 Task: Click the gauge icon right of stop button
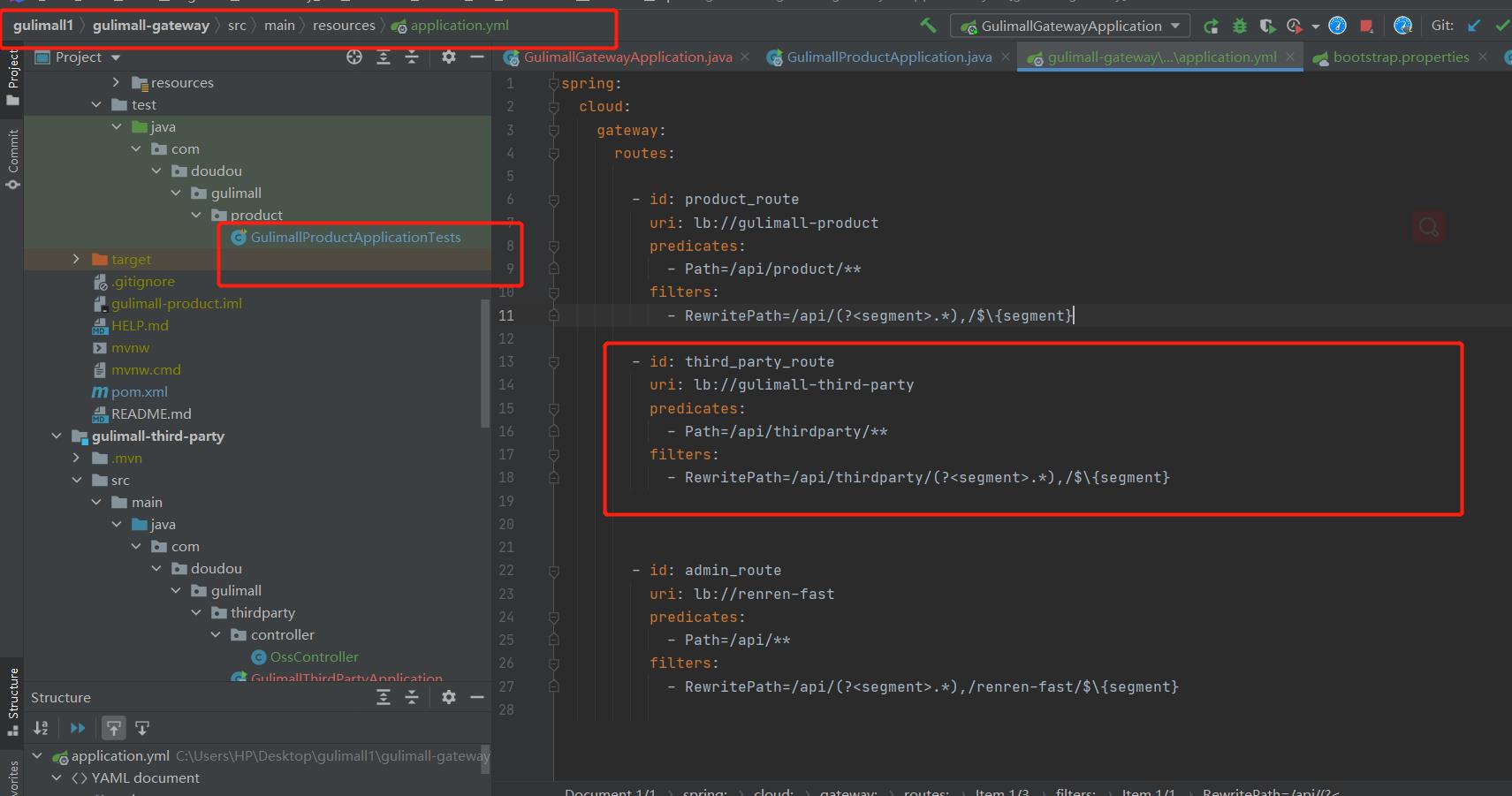tap(1402, 26)
